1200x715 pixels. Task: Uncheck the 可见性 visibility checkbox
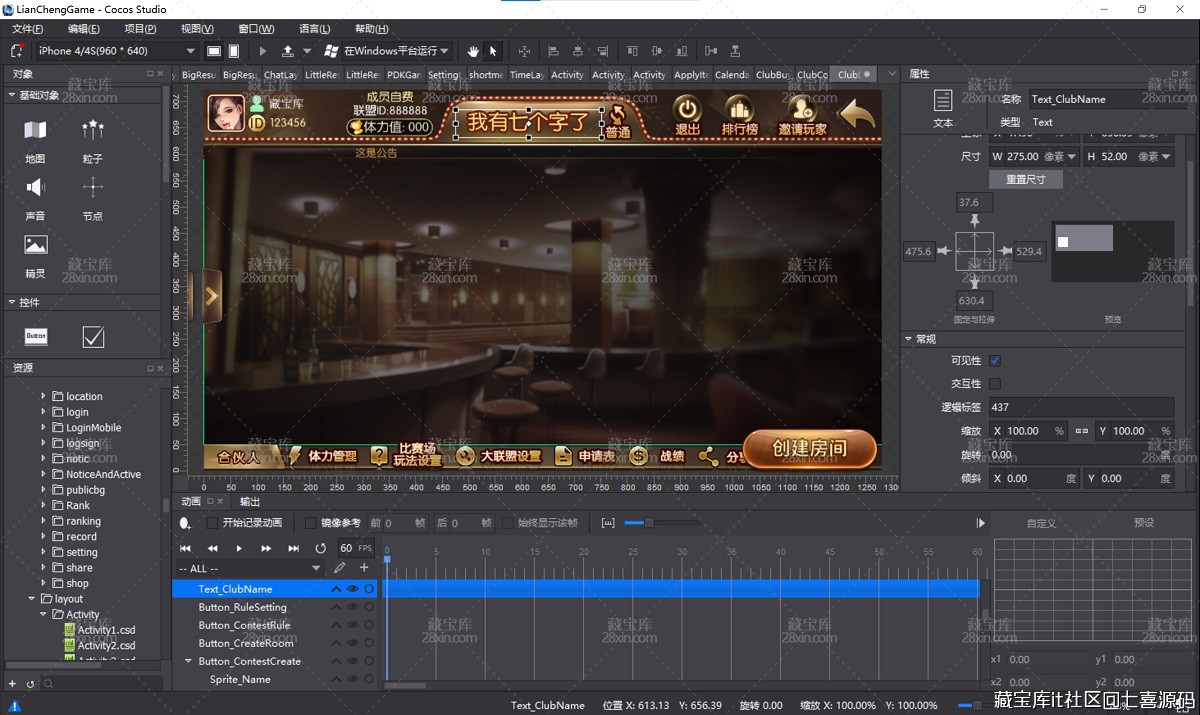995,361
